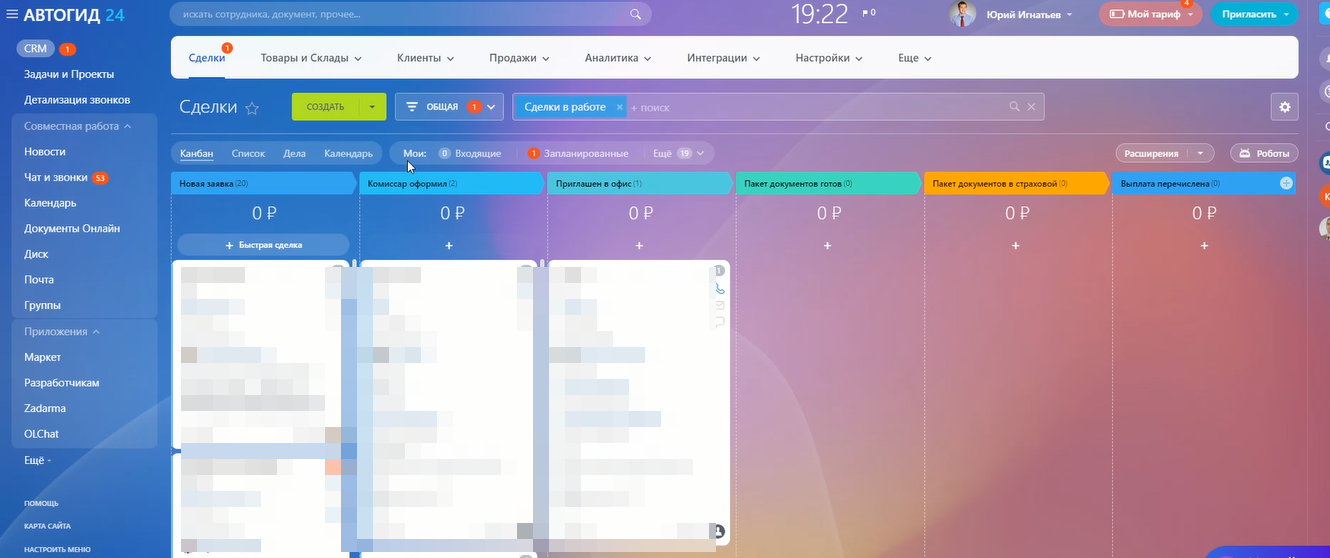This screenshot has height=558, width=1330.
Task: Click the search magnifier in the deals filter
Action: 1014,107
